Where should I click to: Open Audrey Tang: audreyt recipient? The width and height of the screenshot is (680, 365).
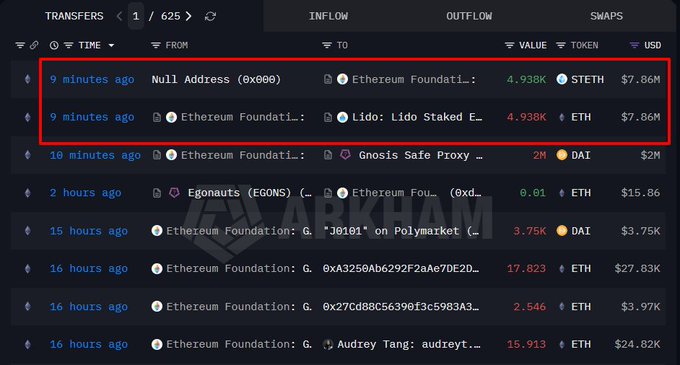409,345
